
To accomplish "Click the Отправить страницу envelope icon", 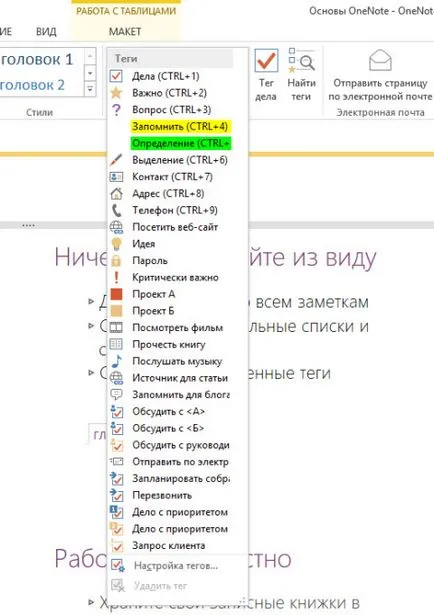I will click(x=380, y=60).
